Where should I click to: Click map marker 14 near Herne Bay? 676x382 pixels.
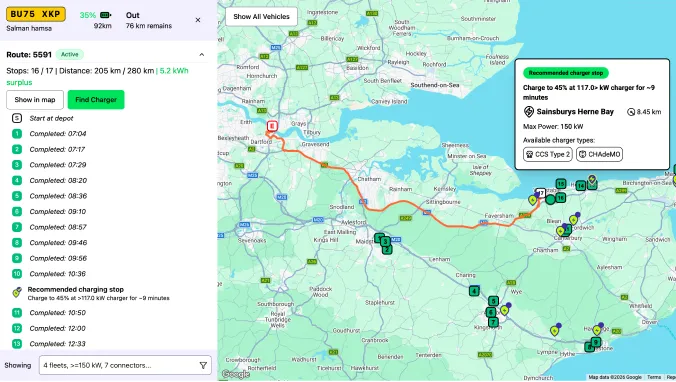(581, 185)
